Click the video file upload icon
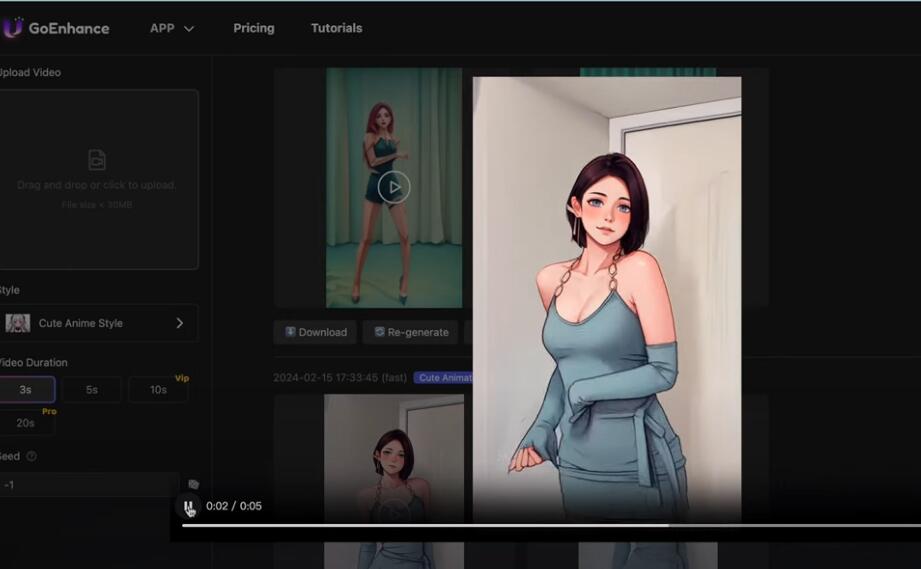Screen dimensions: 921x569 [x=97, y=159]
